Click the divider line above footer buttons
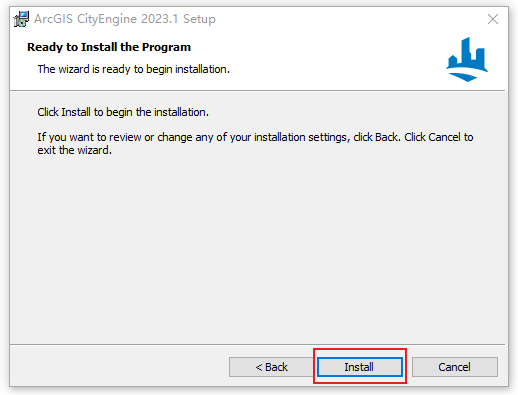 coord(257,344)
